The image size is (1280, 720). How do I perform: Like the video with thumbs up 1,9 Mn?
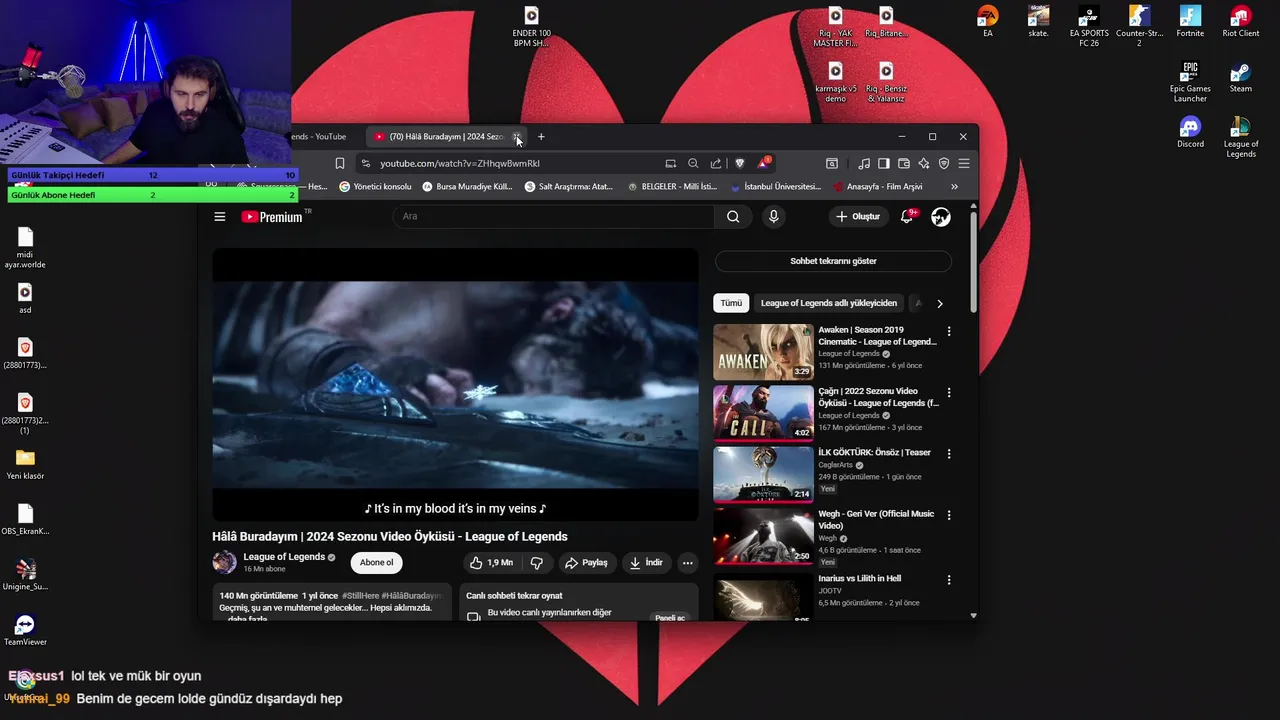point(491,563)
